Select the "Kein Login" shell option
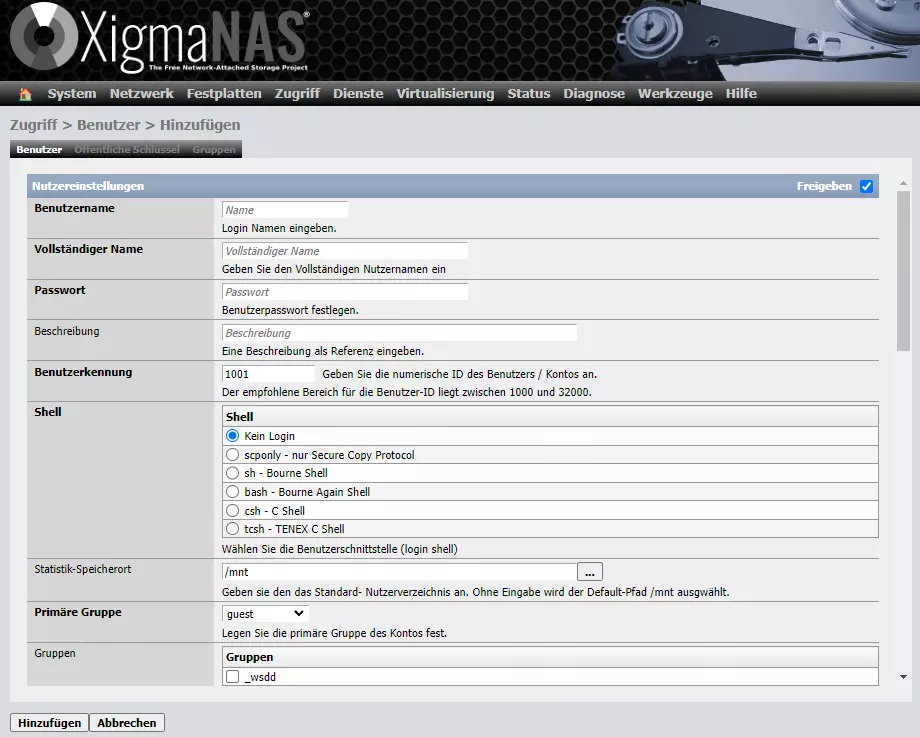The width and height of the screenshot is (920, 737). point(232,435)
